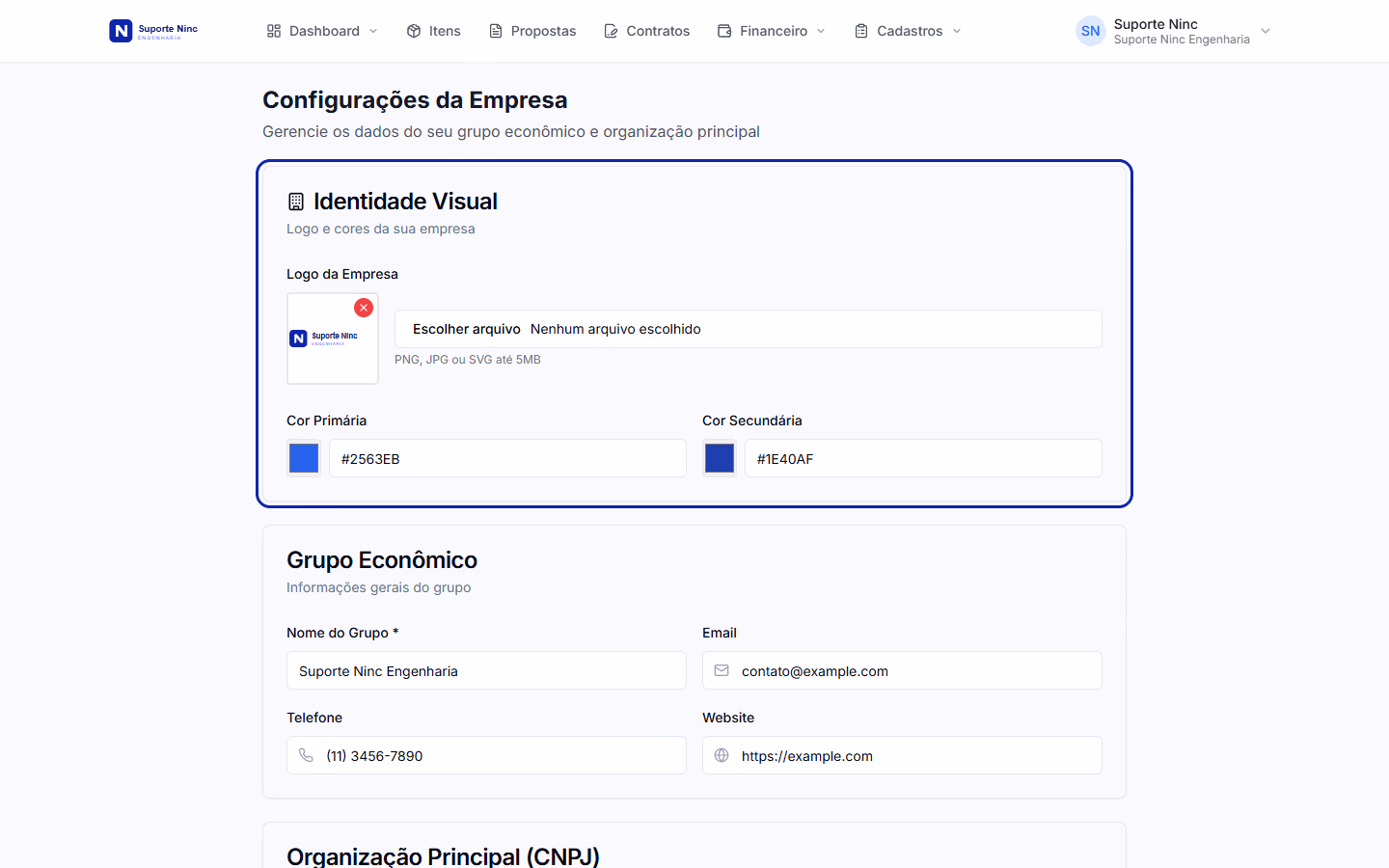Click the Configurações da Empresa heading
The image size is (1389, 868).
415,100
